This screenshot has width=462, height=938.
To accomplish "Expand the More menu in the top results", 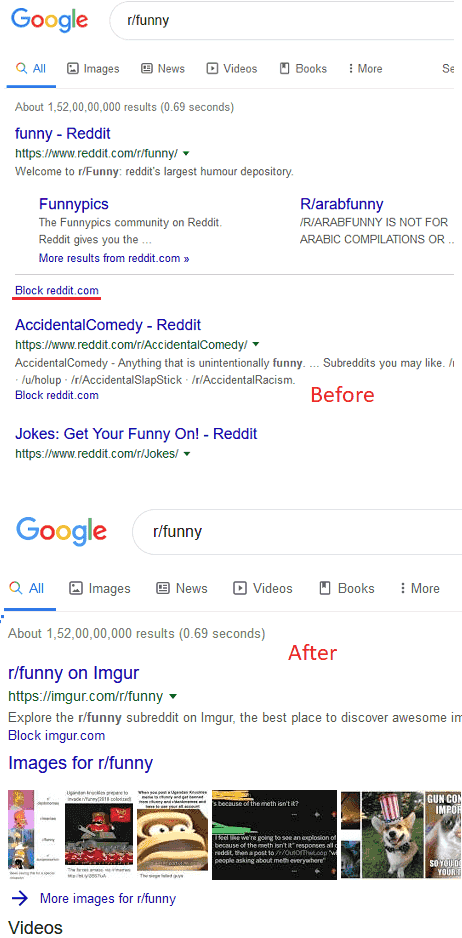I will click(x=365, y=69).
